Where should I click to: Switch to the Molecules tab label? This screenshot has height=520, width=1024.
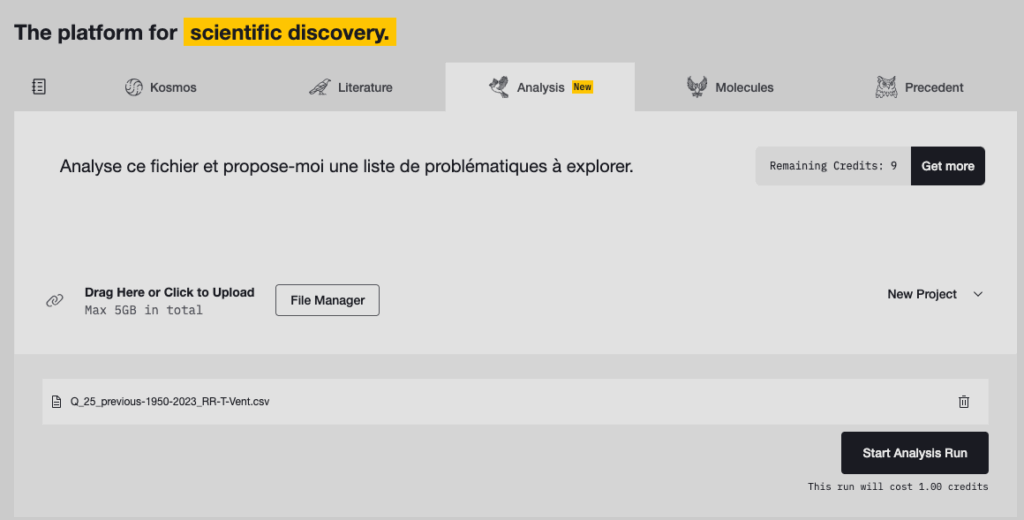click(x=744, y=87)
